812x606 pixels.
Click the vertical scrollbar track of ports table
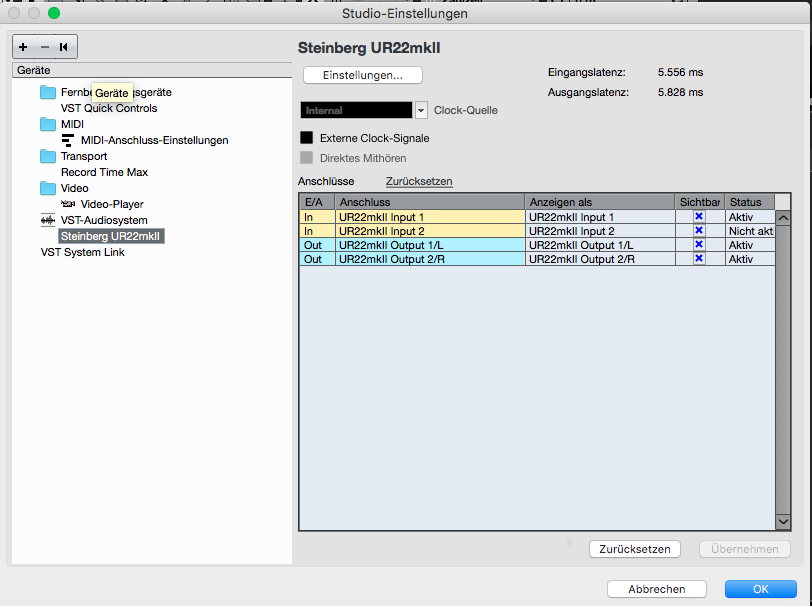coord(783,370)
